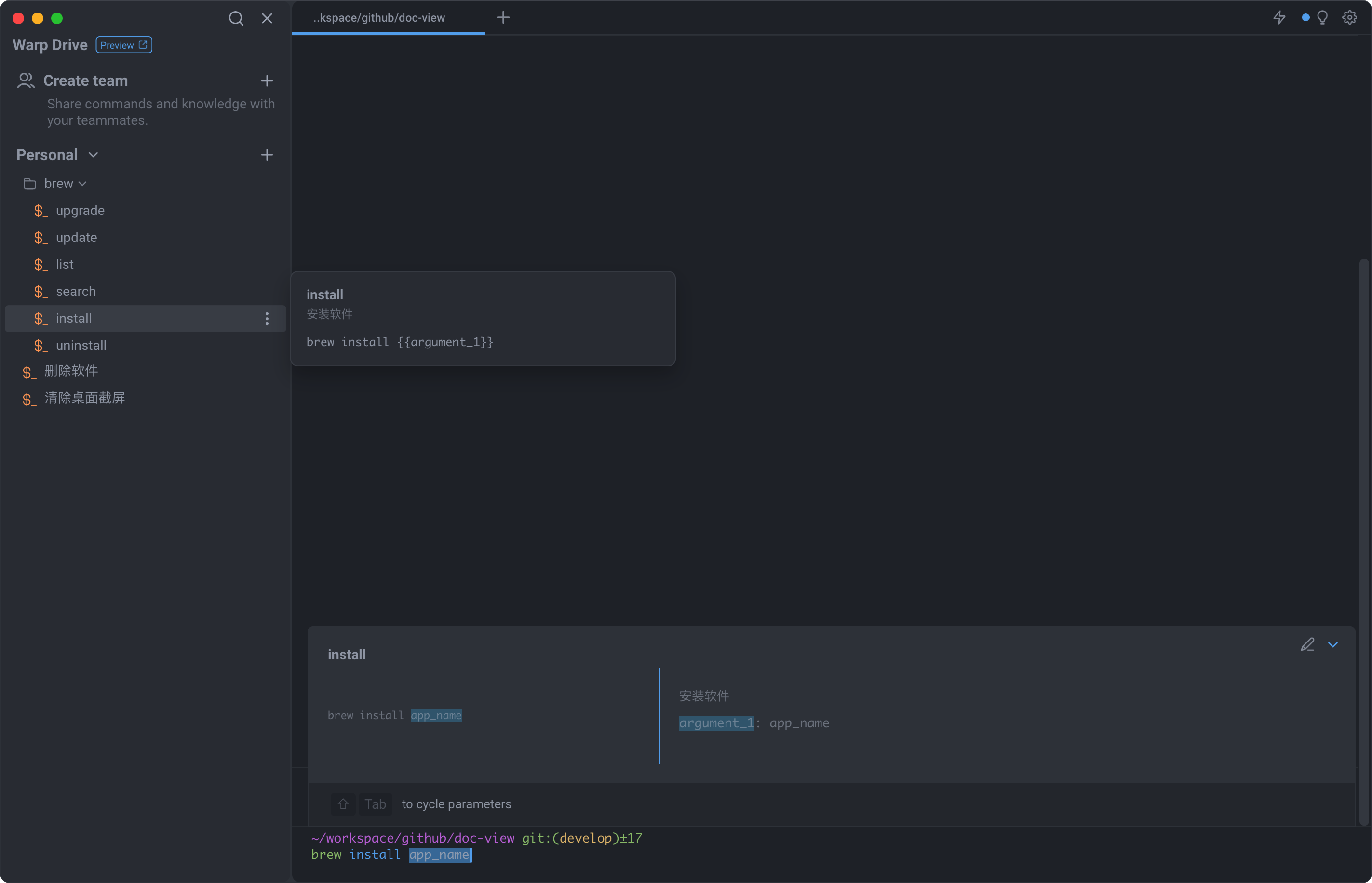Select the search workflow
Screen dimensions: 1372x883
[x=146, y=291]
